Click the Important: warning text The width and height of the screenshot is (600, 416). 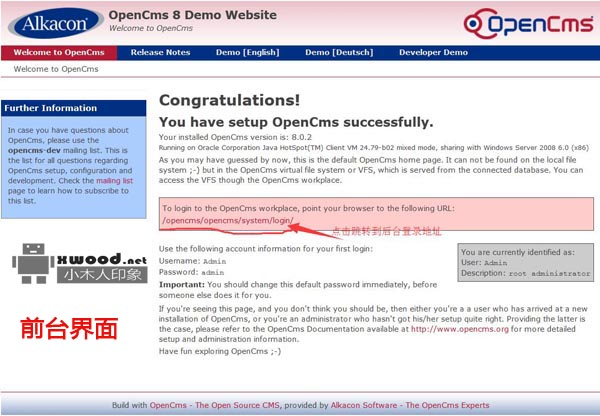(x=298, y=290)
